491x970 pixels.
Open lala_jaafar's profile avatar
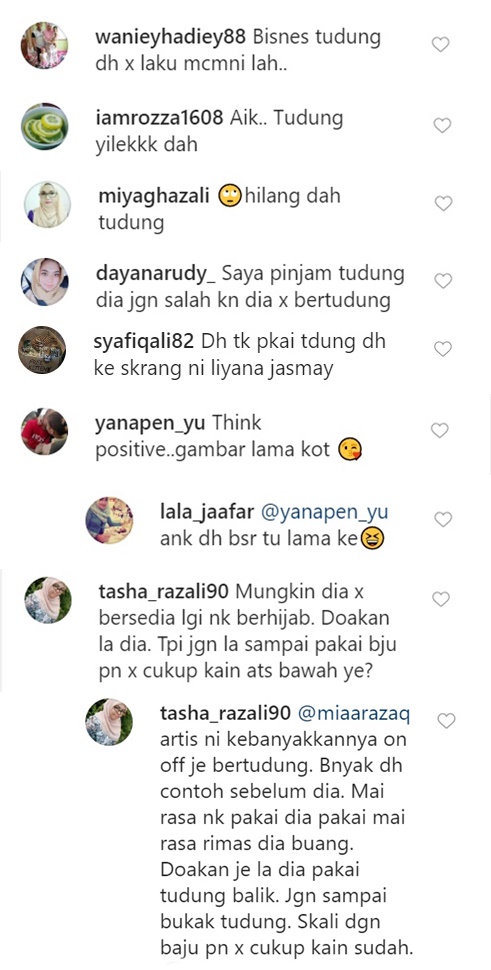[109, 520]
